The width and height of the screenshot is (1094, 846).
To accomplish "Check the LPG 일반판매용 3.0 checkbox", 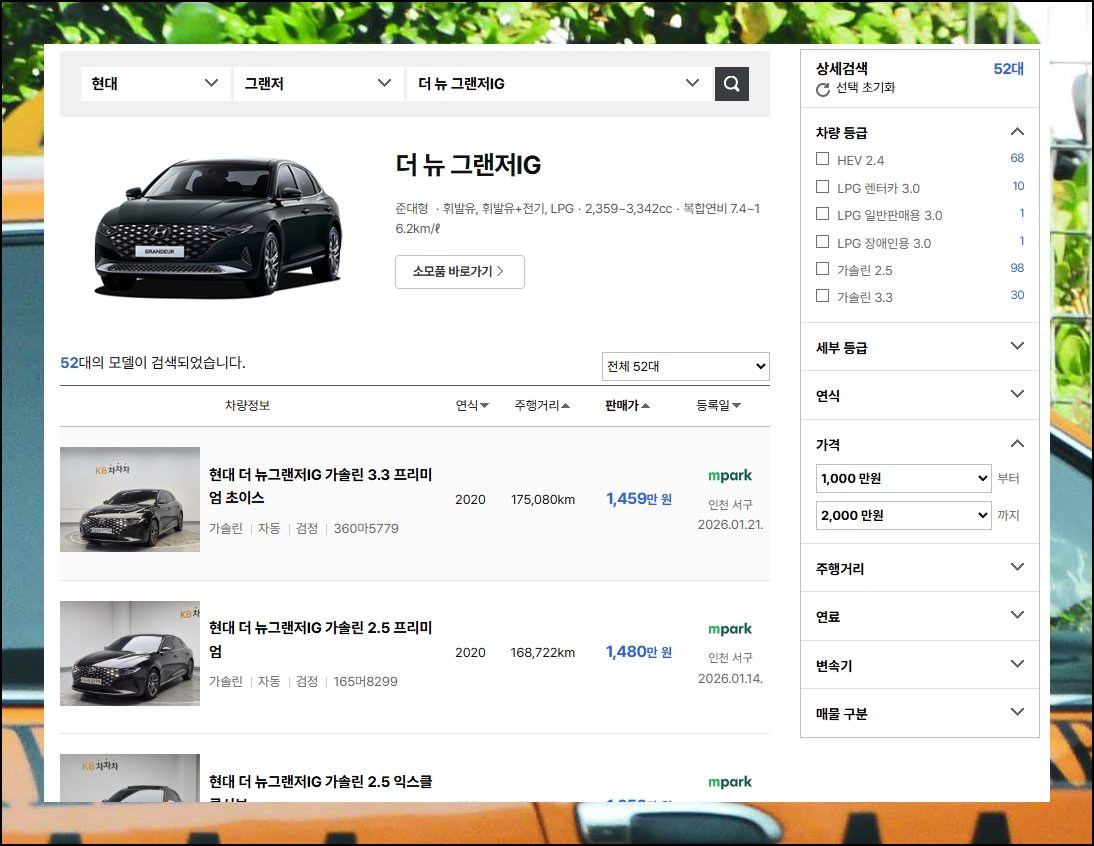I will (823, 214).
